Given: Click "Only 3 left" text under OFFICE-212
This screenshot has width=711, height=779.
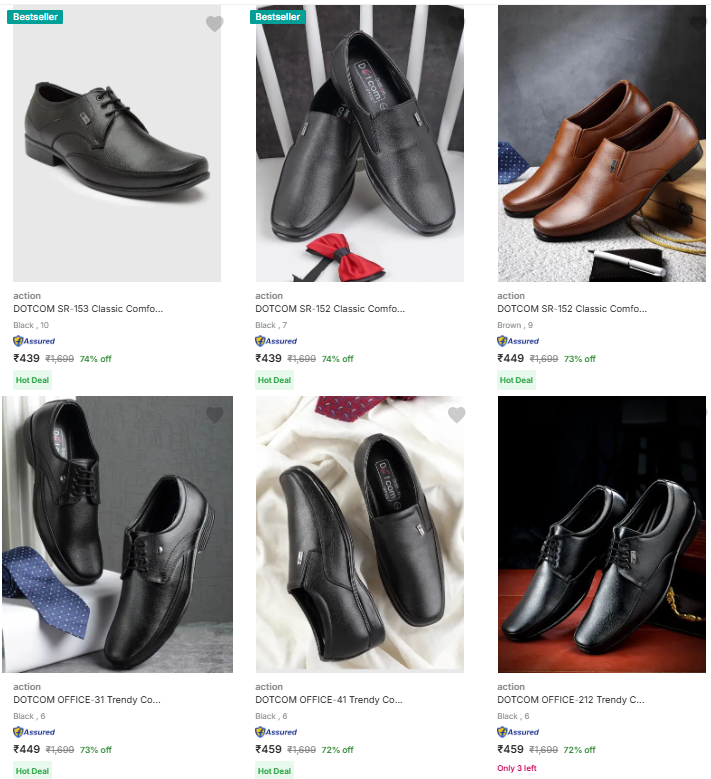Looking at the screenshot, I should [x=518, y=769].
